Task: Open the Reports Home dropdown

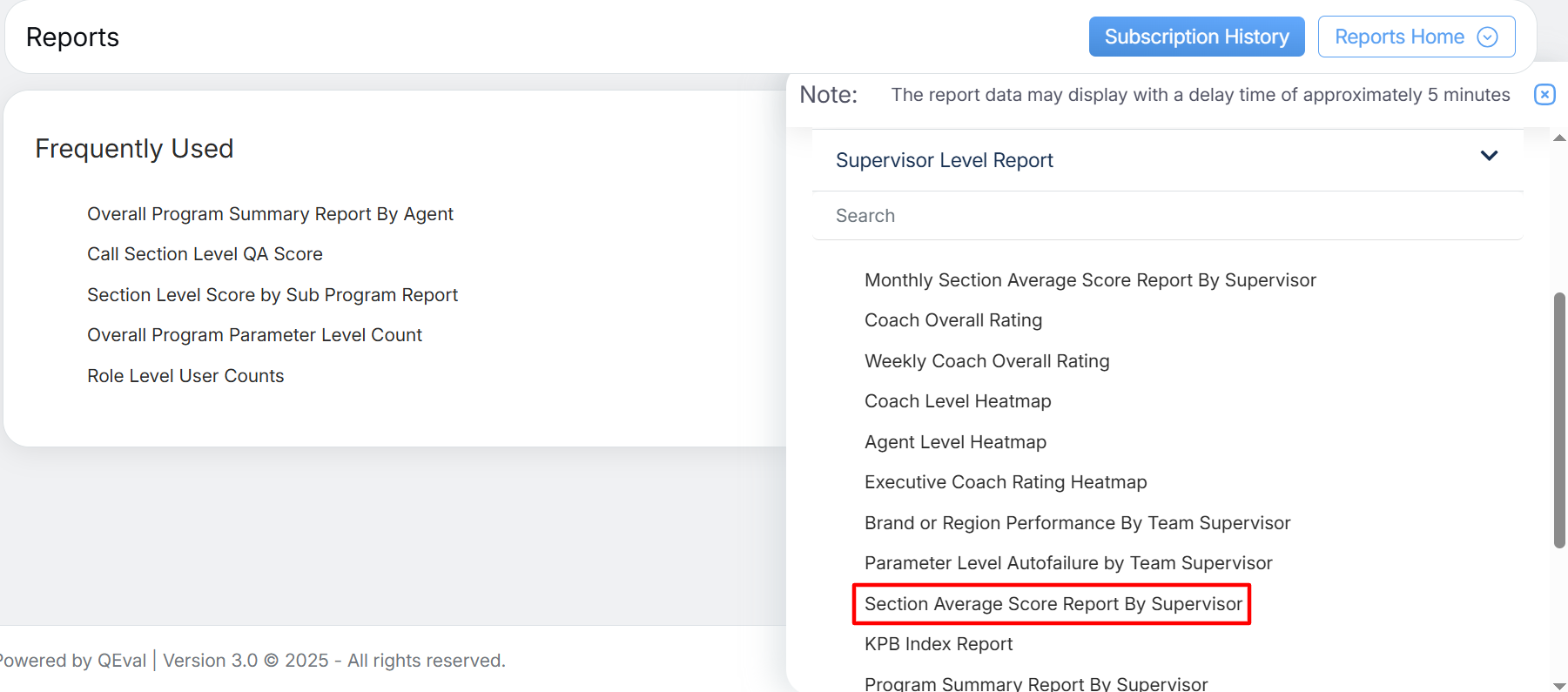Action: coord(1416,37)
